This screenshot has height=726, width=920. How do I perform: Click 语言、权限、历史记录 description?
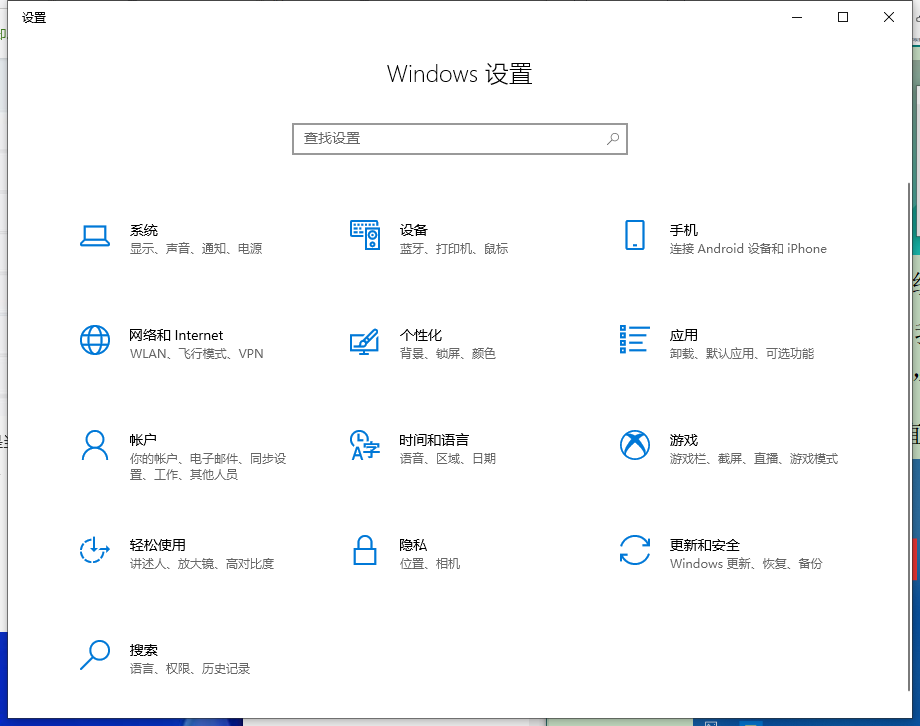(190, 669)
